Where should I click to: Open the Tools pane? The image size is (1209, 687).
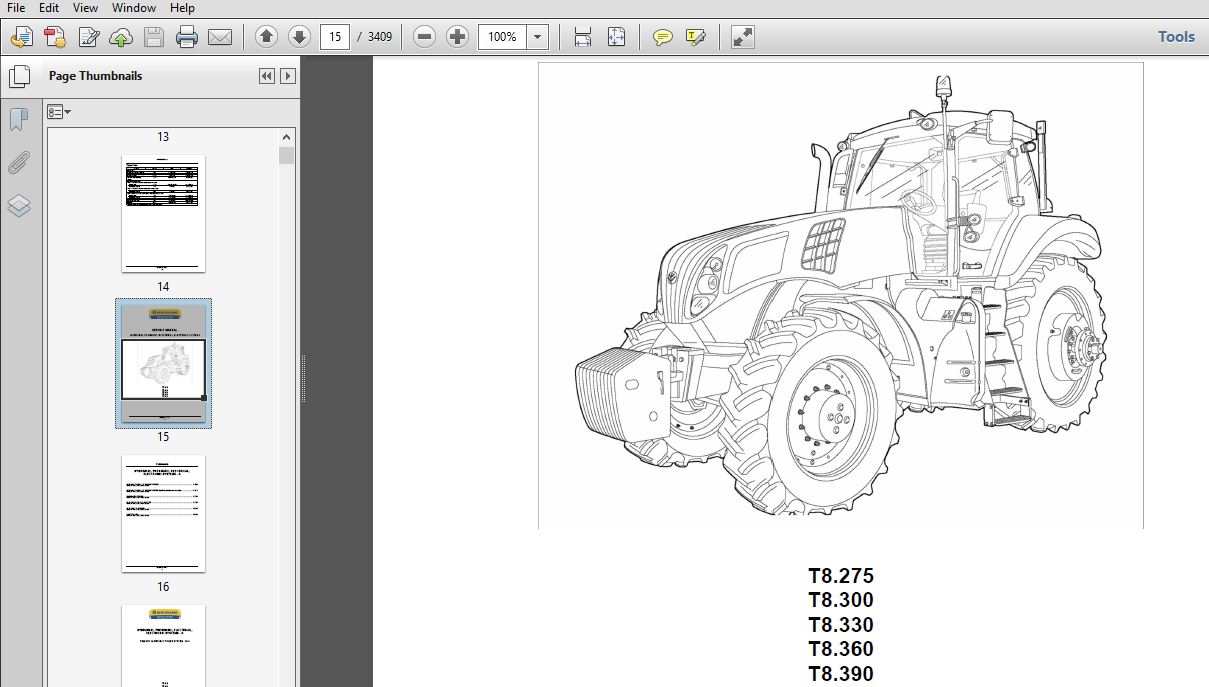(x=1176, y=37)
